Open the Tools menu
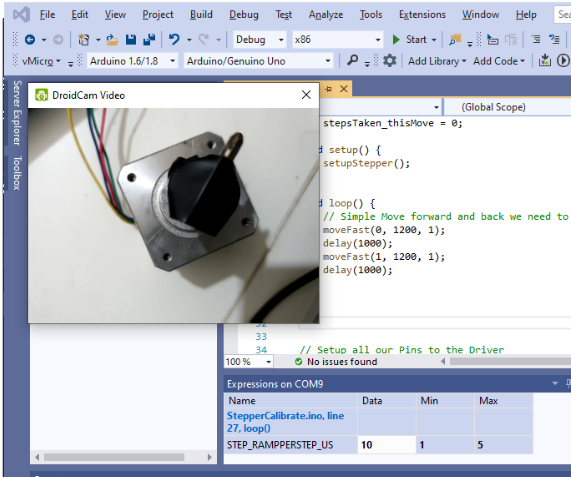571x477 pixels. pyautogui.click(x=371, y=15)
